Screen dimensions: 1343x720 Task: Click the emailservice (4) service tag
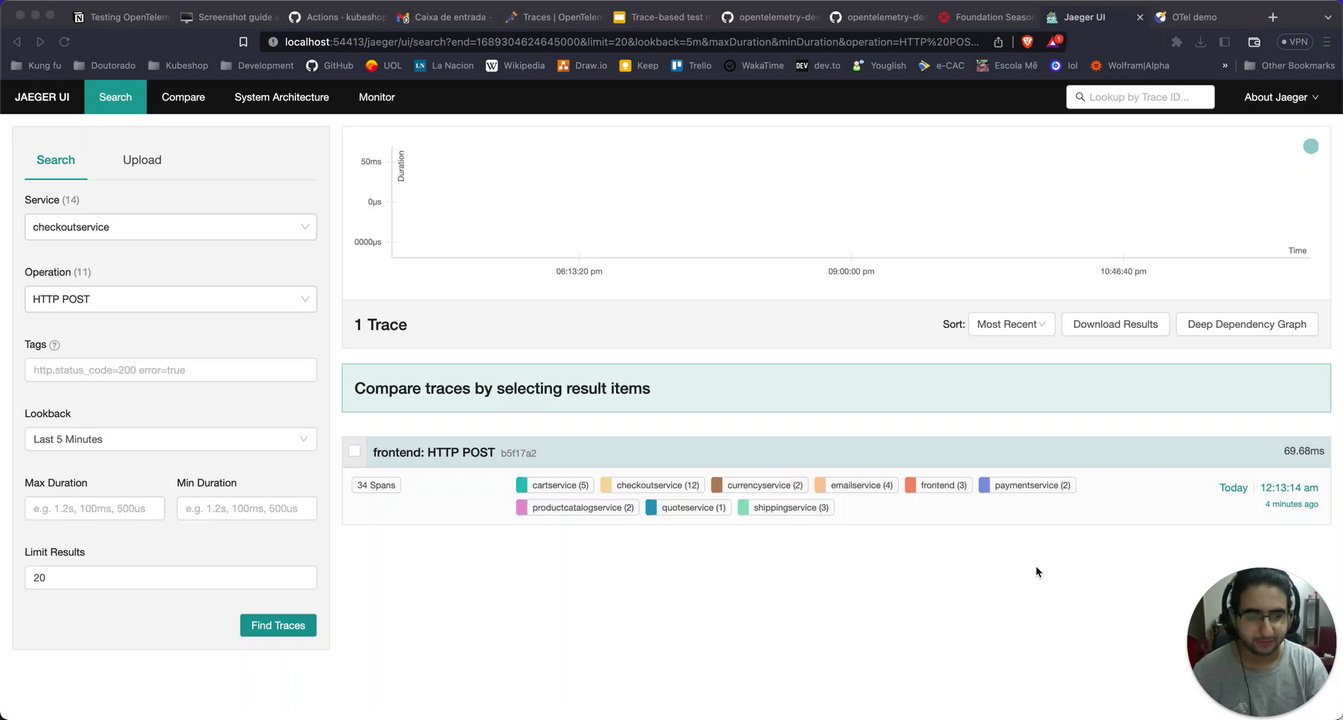pyautogui.click(x=856, y=485)
